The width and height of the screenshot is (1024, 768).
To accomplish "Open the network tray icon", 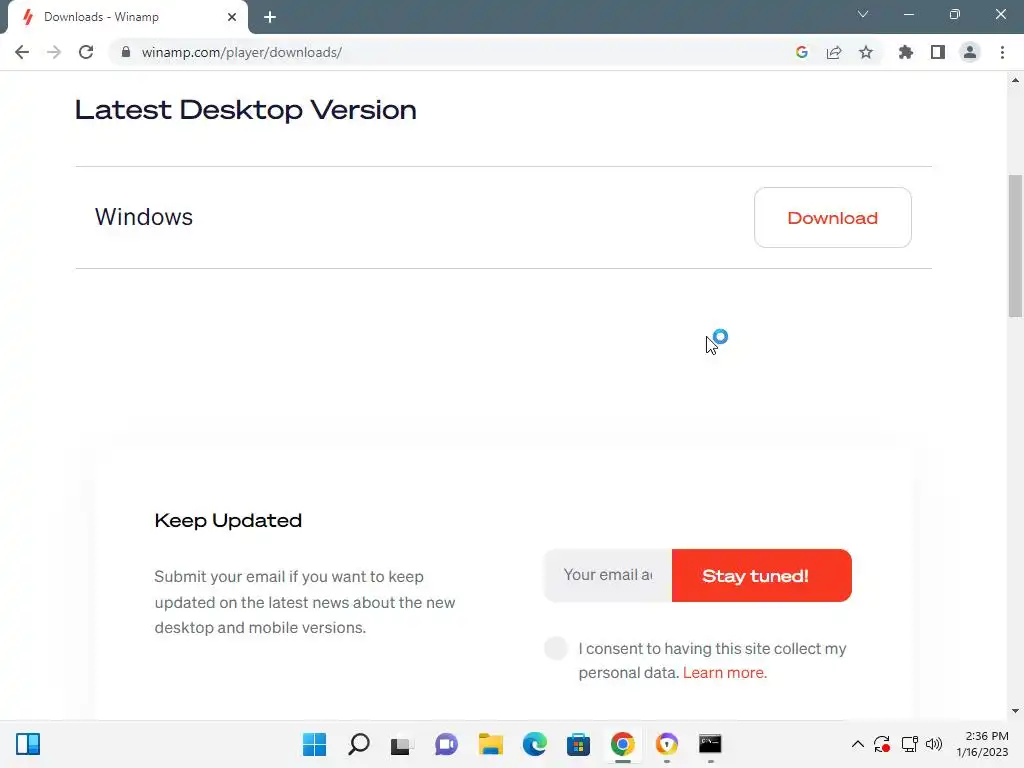I will tap(909, 744).
